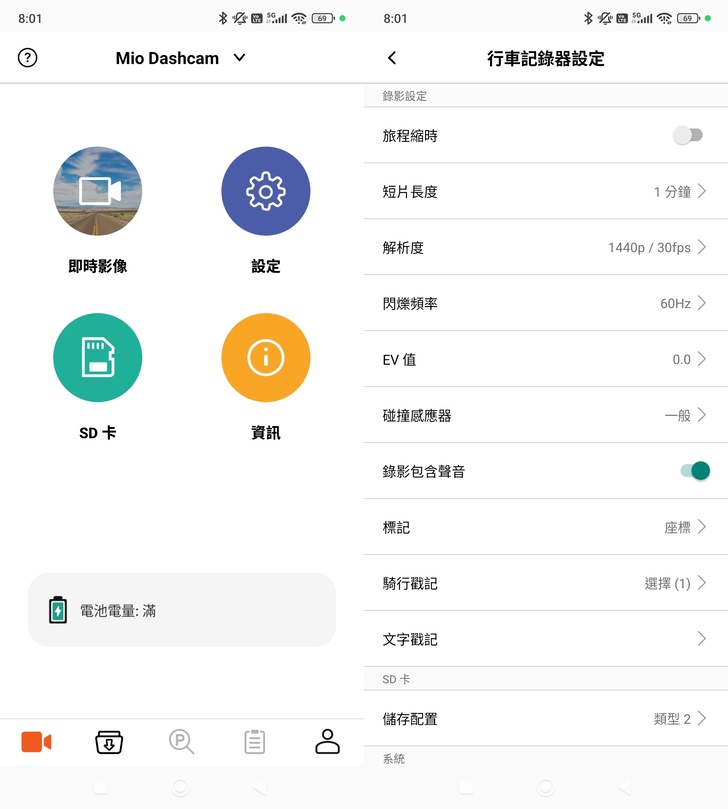The width and height of the screenshot is (728, 809).
Task: Open the EV 值 chevron
Action: point(702,359)
